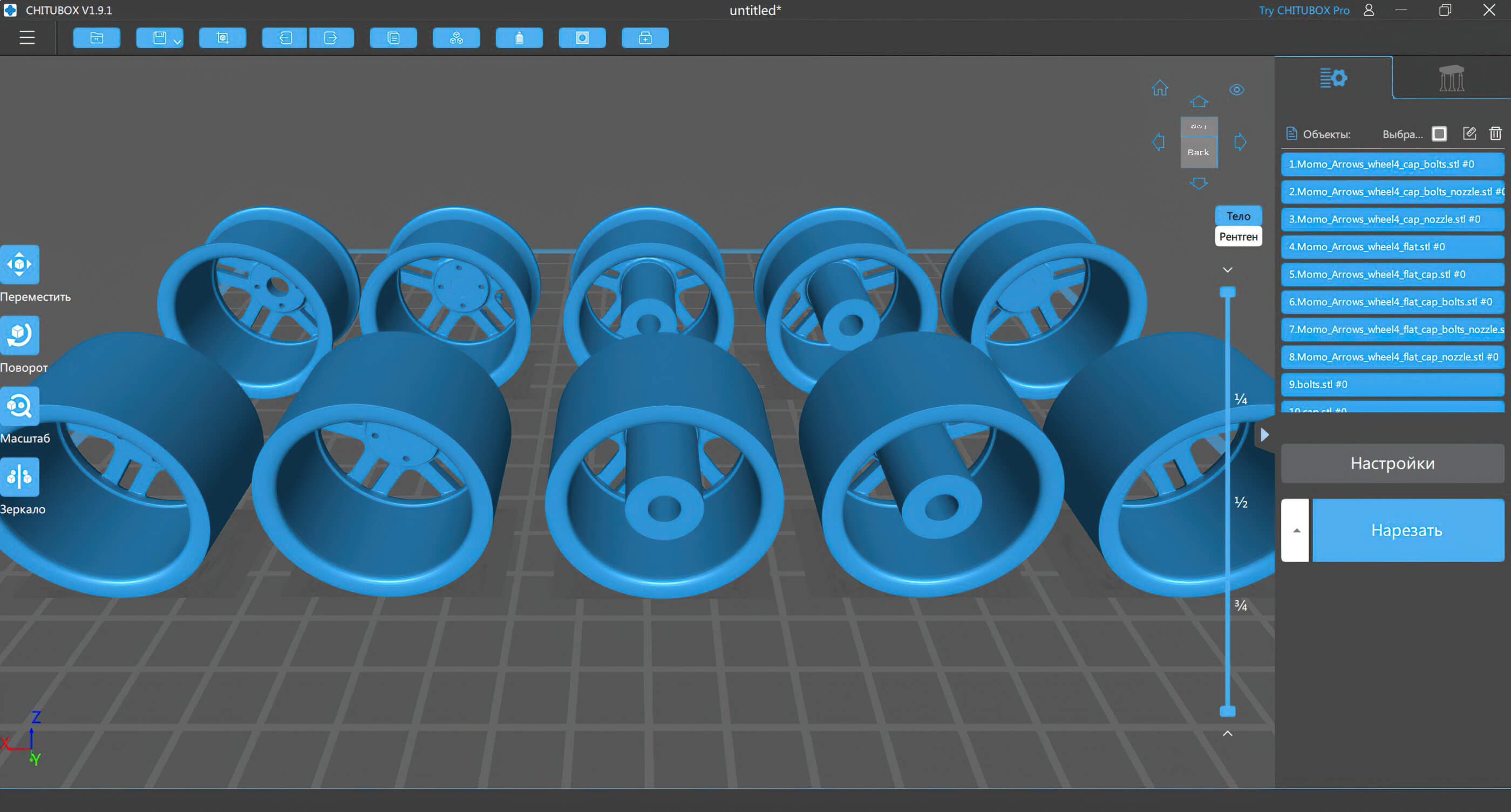Select the Зеркало mirror tool
This screenshot has width=1511, height=812.
click(x=19, y=476)
